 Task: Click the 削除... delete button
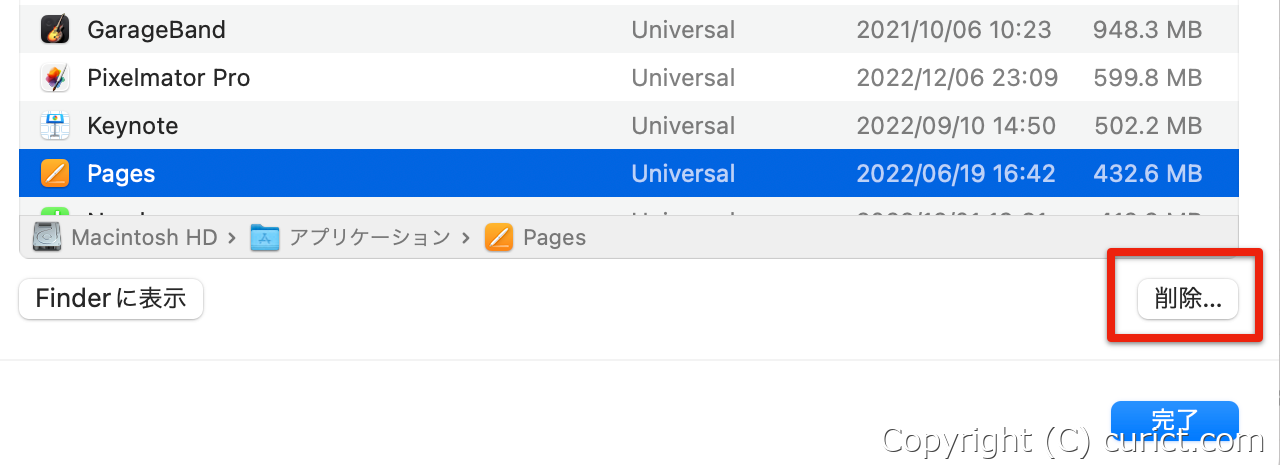pyautogui.click(x=1188, y=299)
